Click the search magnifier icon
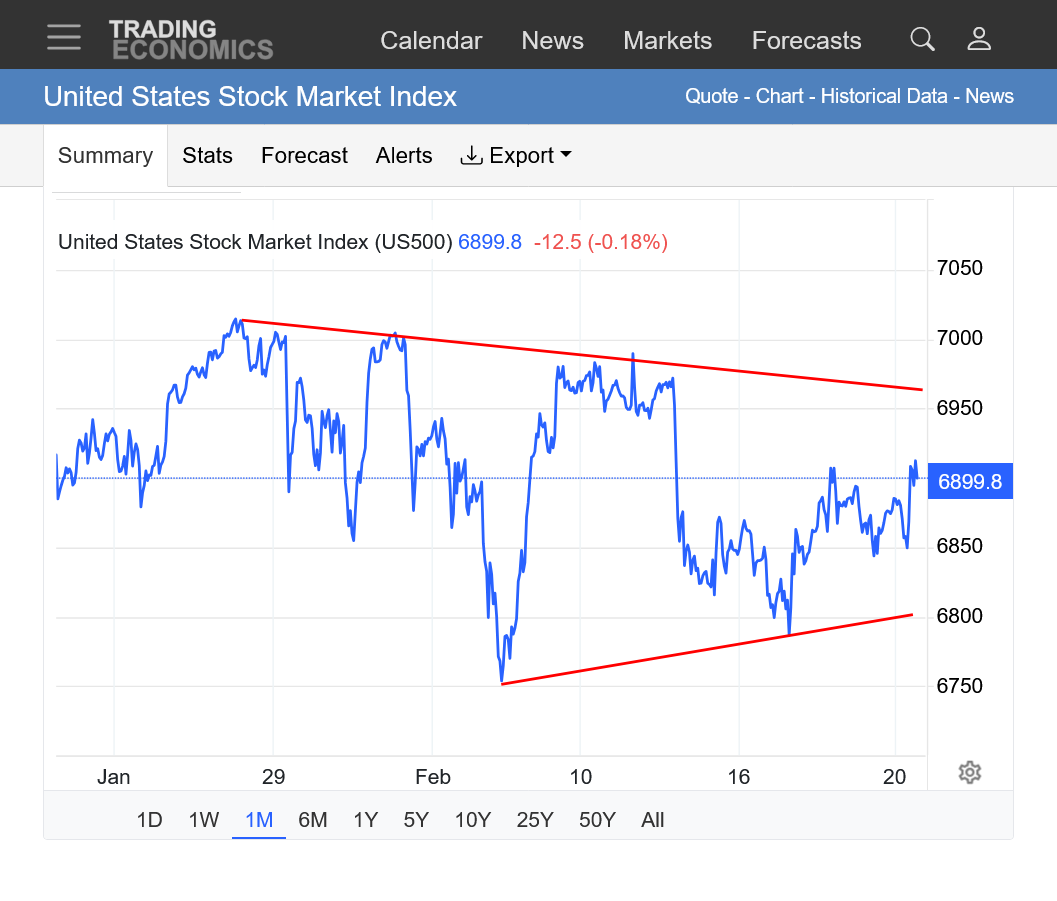This screenshot has width=1057, height=901. coord(922,39)
